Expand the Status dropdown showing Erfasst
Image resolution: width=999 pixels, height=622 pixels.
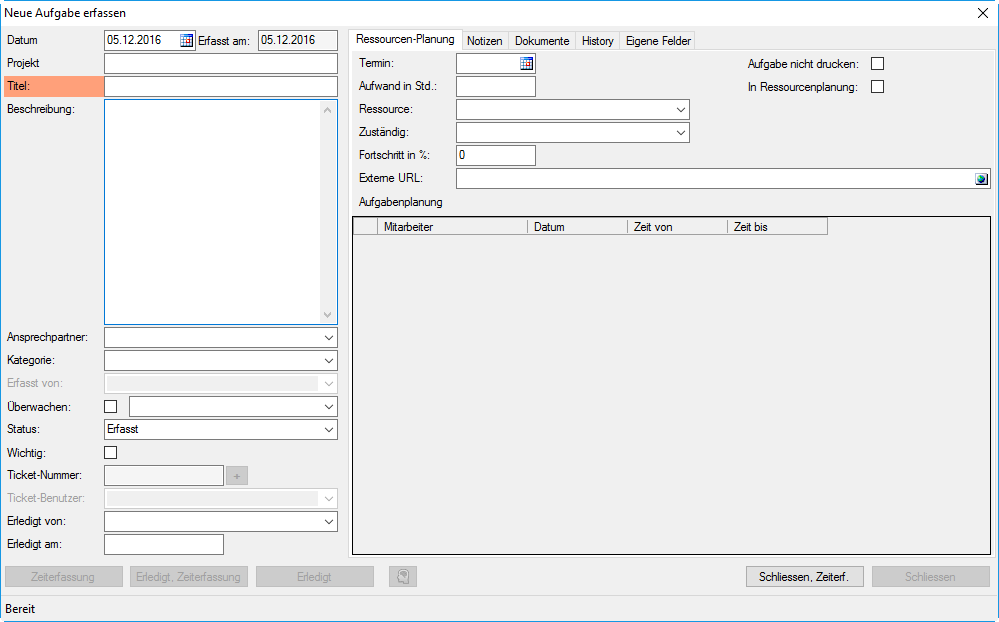pos(328,430)
